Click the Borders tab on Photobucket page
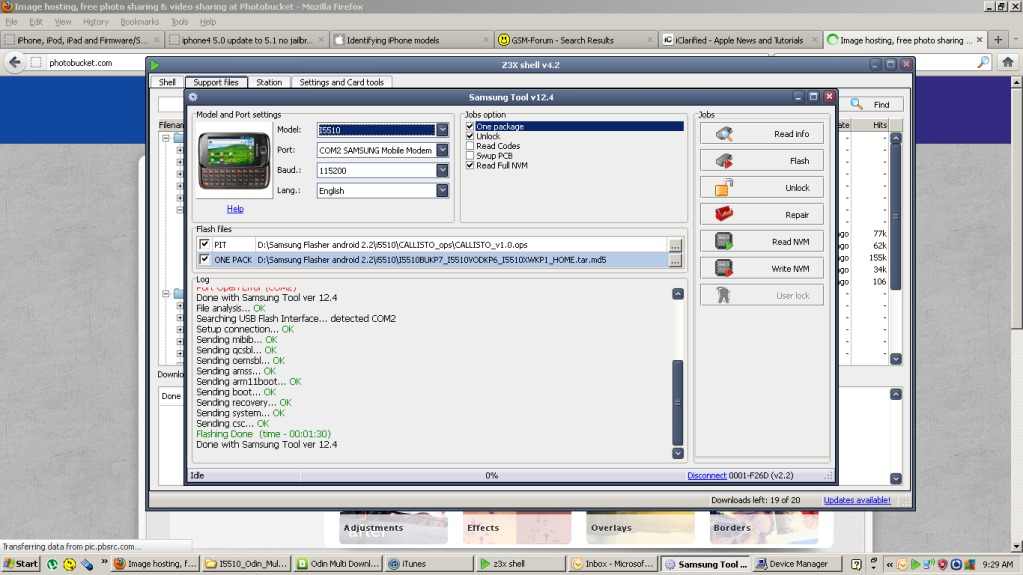 764,527
